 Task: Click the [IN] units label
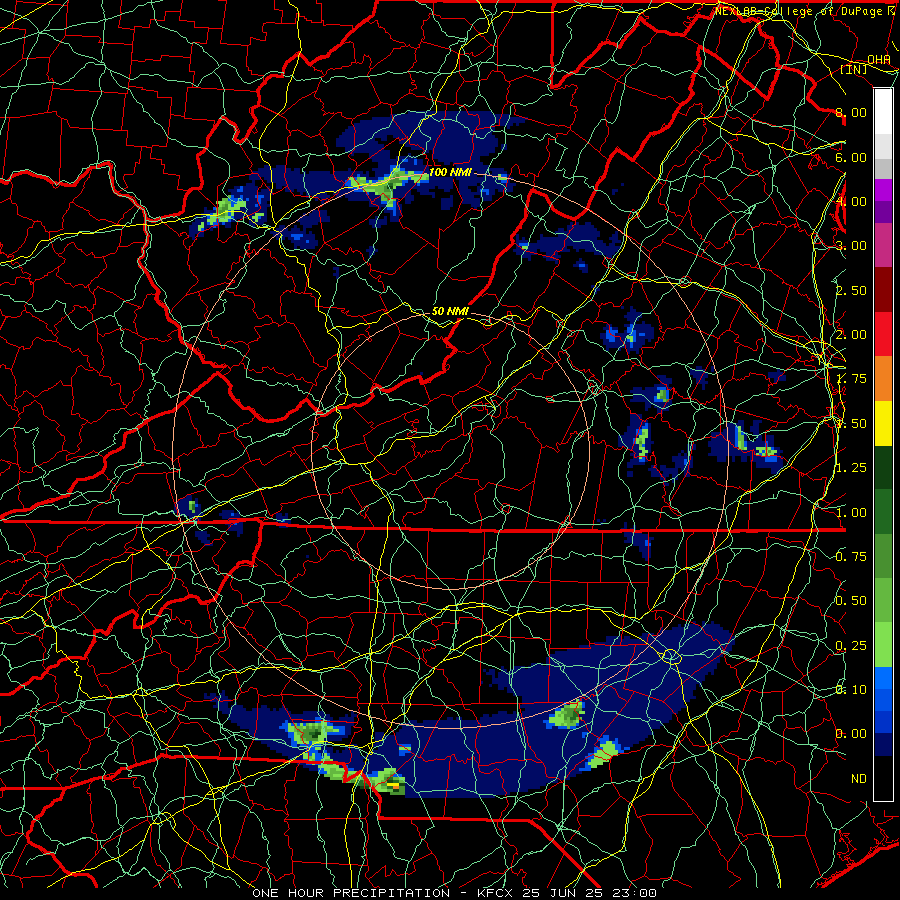pyautogui.click(x=854, y=69)
